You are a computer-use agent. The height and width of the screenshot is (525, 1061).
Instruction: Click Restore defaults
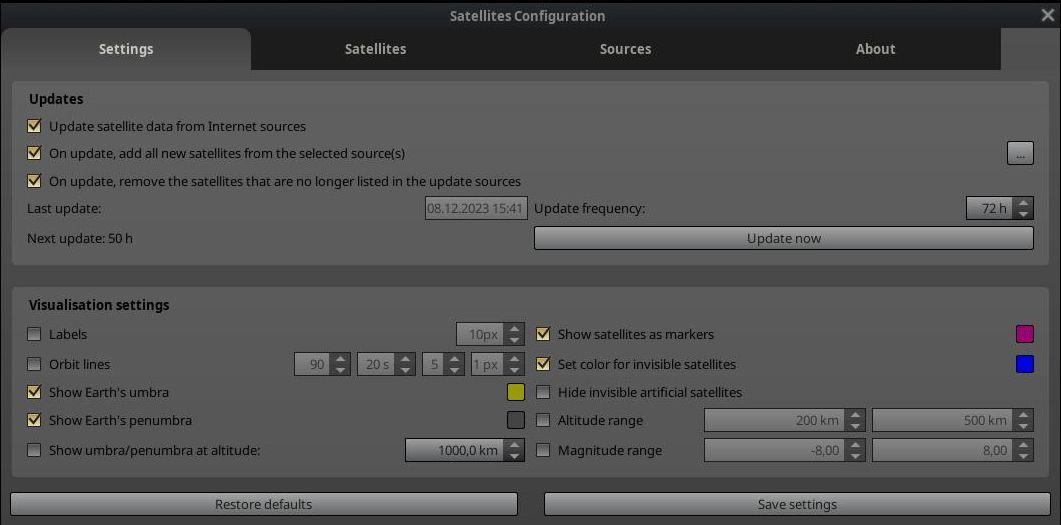click(264, 504)
